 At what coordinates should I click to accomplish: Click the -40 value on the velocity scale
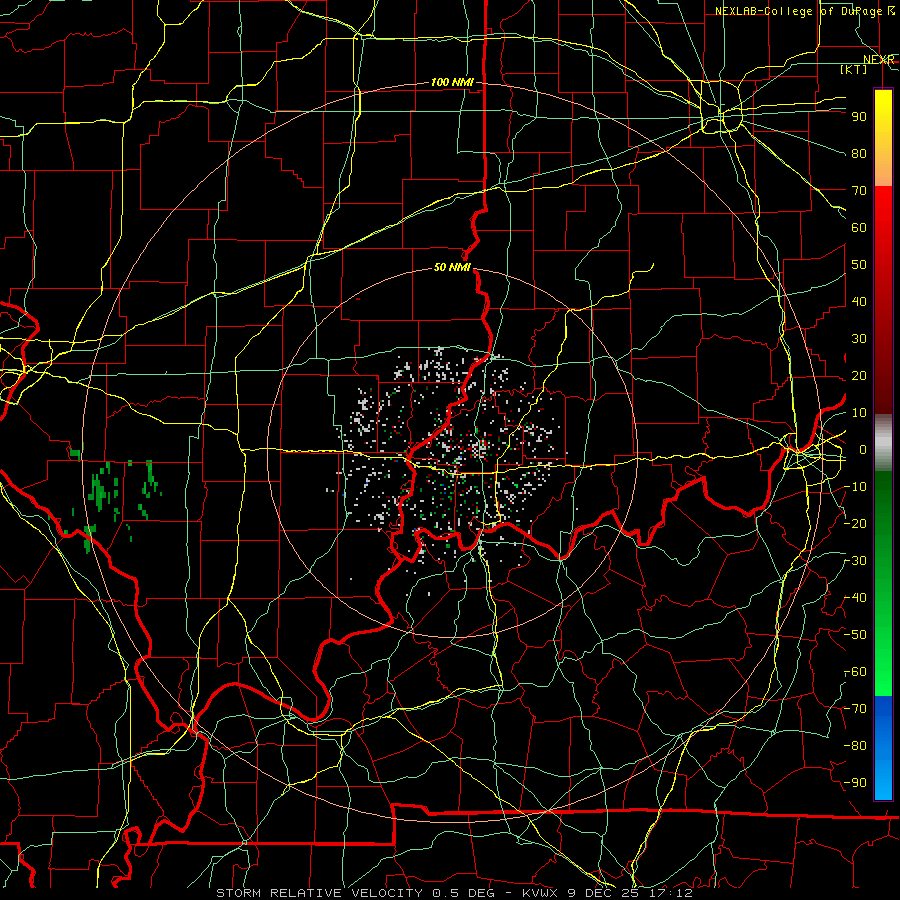[856, 598]
